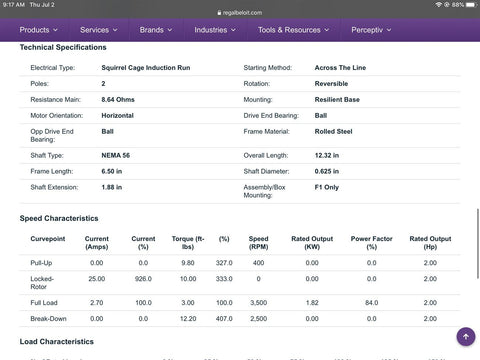The height and width of the screenshot is (360, 480).
Task: Select the '6.50 in' frame length
Action: click(112, 171)
